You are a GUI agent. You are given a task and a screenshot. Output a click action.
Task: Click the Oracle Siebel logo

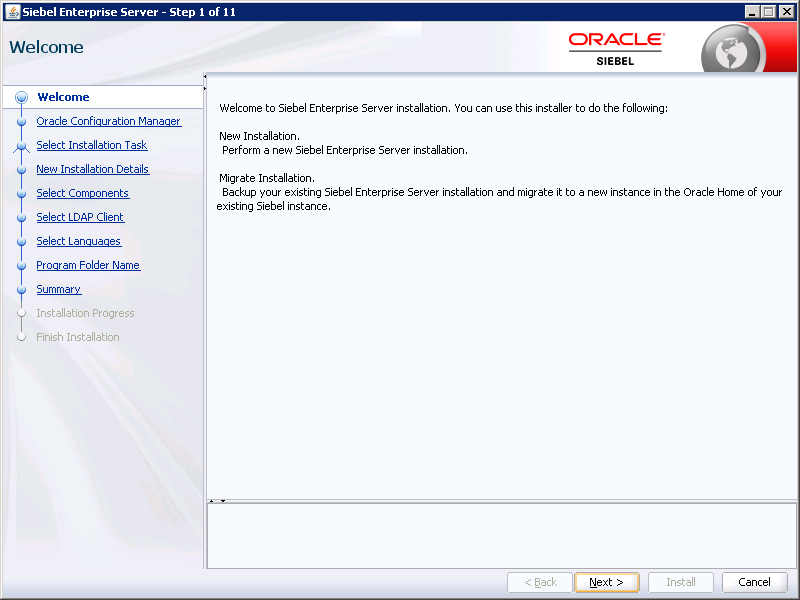click(x=616, y=49)
